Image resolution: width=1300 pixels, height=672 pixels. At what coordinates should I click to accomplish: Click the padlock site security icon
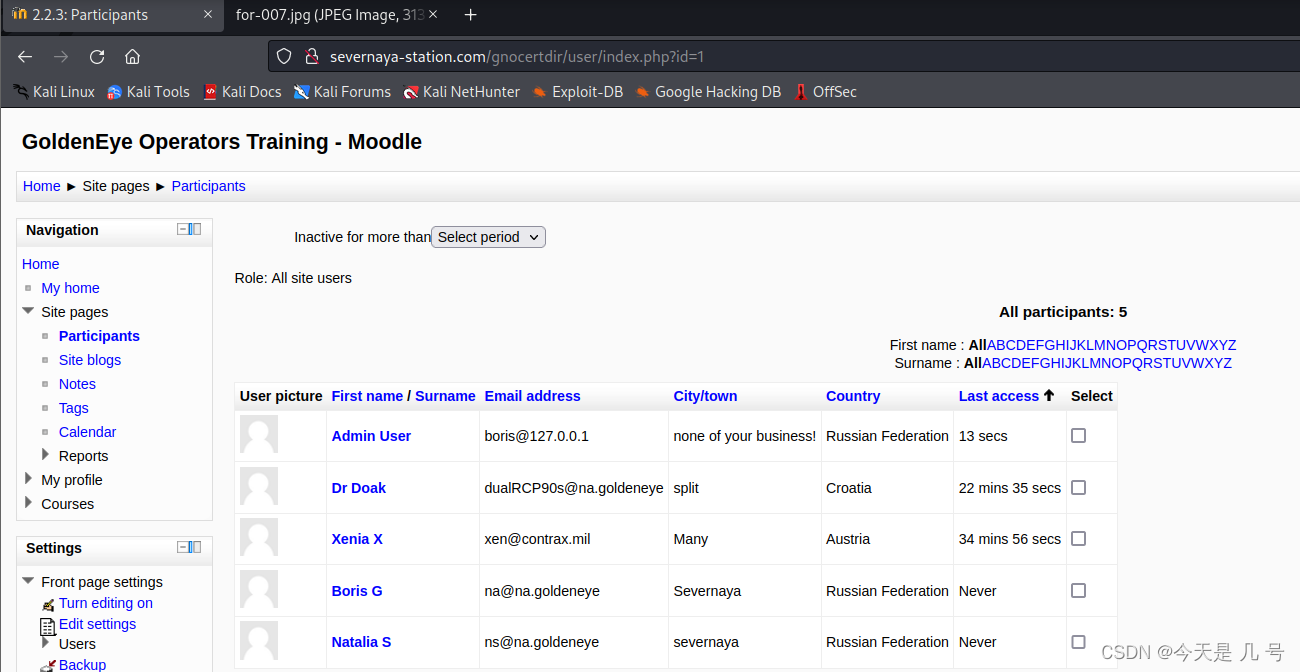pos(311,57)
